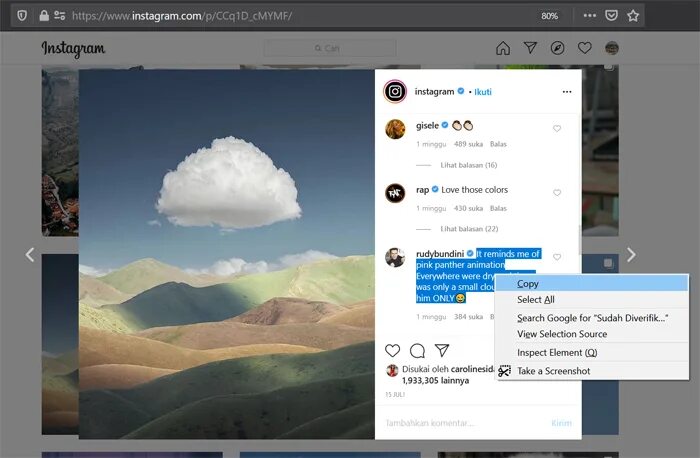Choose Inspect Element (Q)

(592, 353)
